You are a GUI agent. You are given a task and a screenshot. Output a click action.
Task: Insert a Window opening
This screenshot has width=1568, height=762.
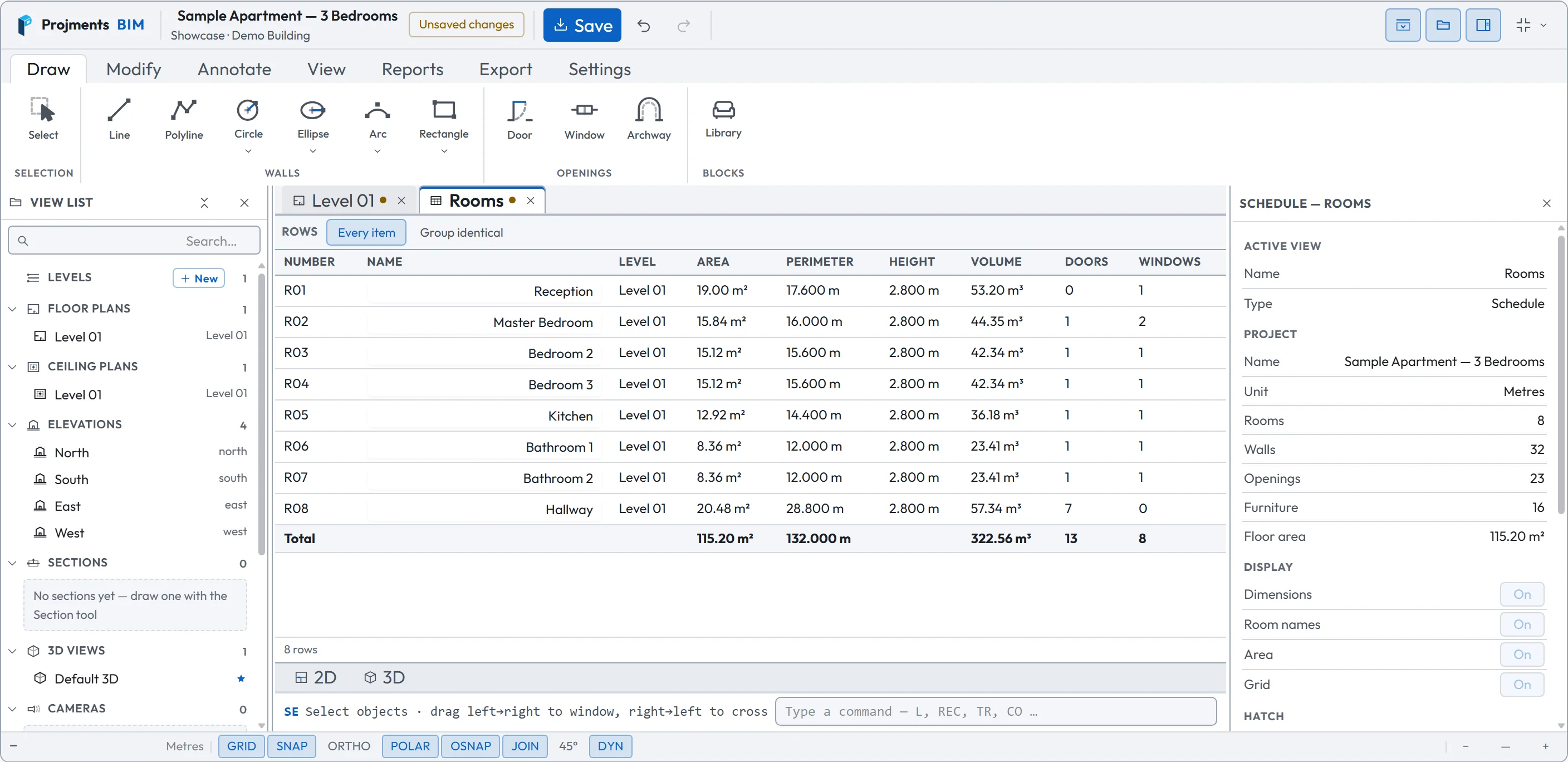point(584,120)
